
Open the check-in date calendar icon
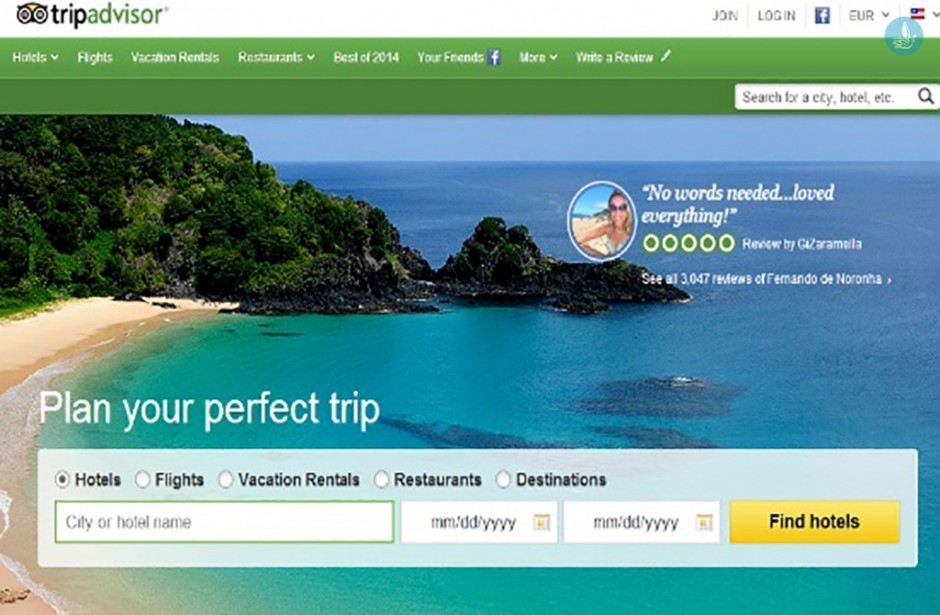541,523
